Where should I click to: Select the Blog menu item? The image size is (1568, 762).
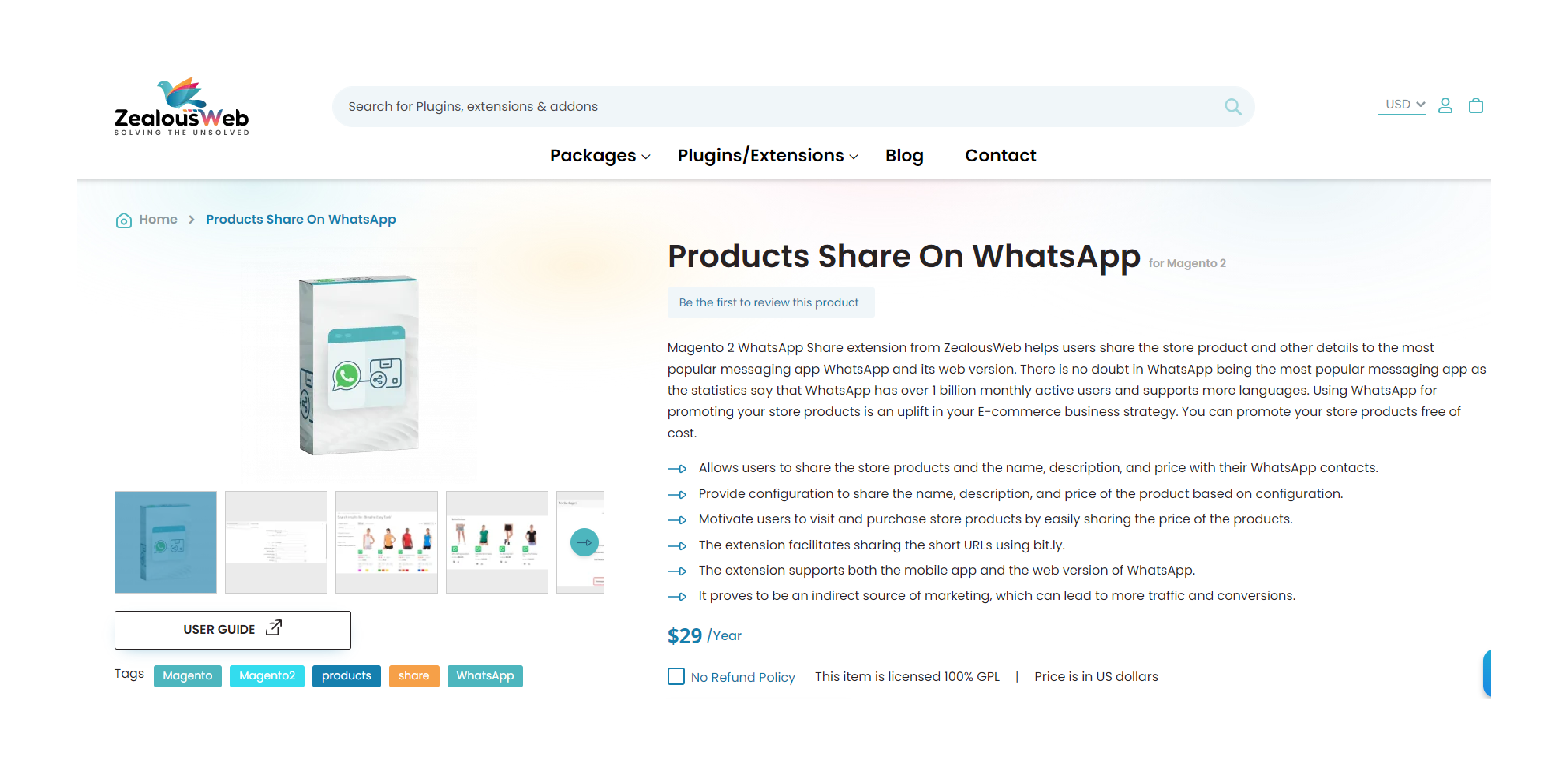904,155
